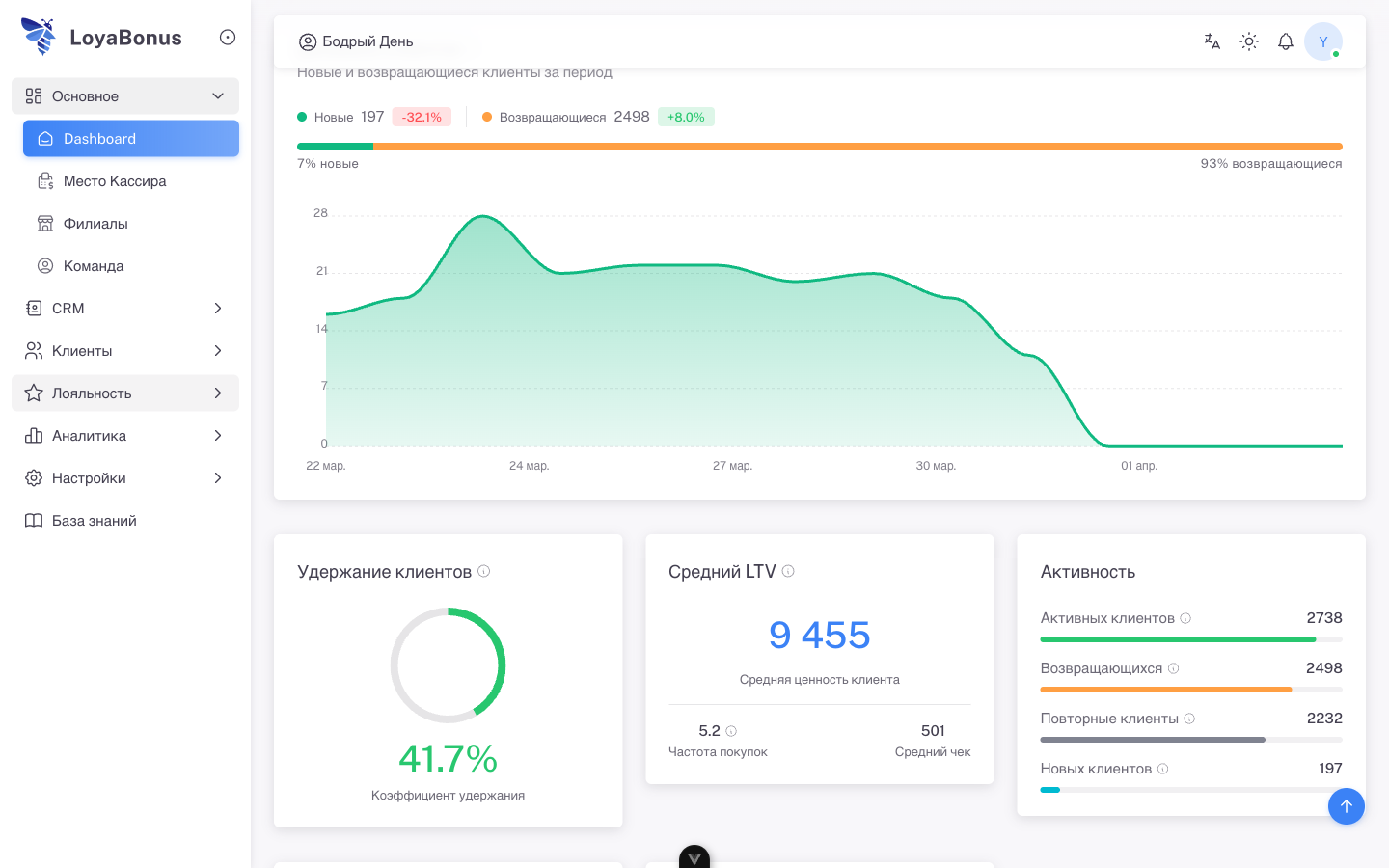Toggle light/dark theme with the sun icon
This screenshot has width=1389, height=868.
coord(1248,41)
